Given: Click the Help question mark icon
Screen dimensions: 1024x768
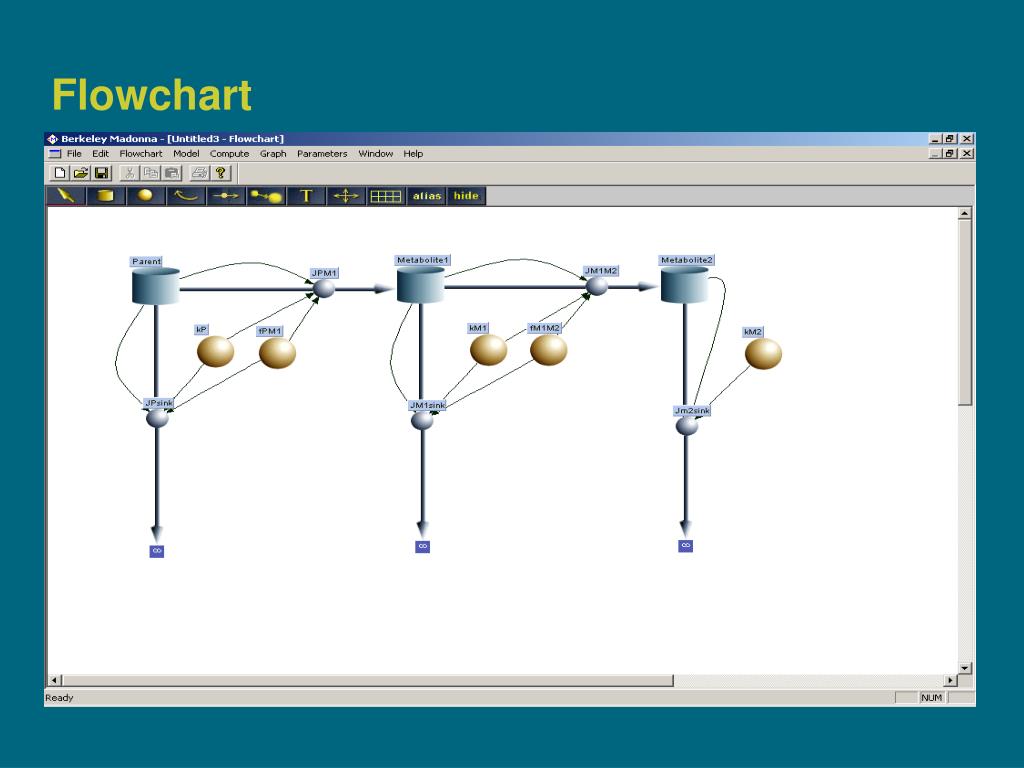Looking at the screenshot, I should [x=221, y=173].
